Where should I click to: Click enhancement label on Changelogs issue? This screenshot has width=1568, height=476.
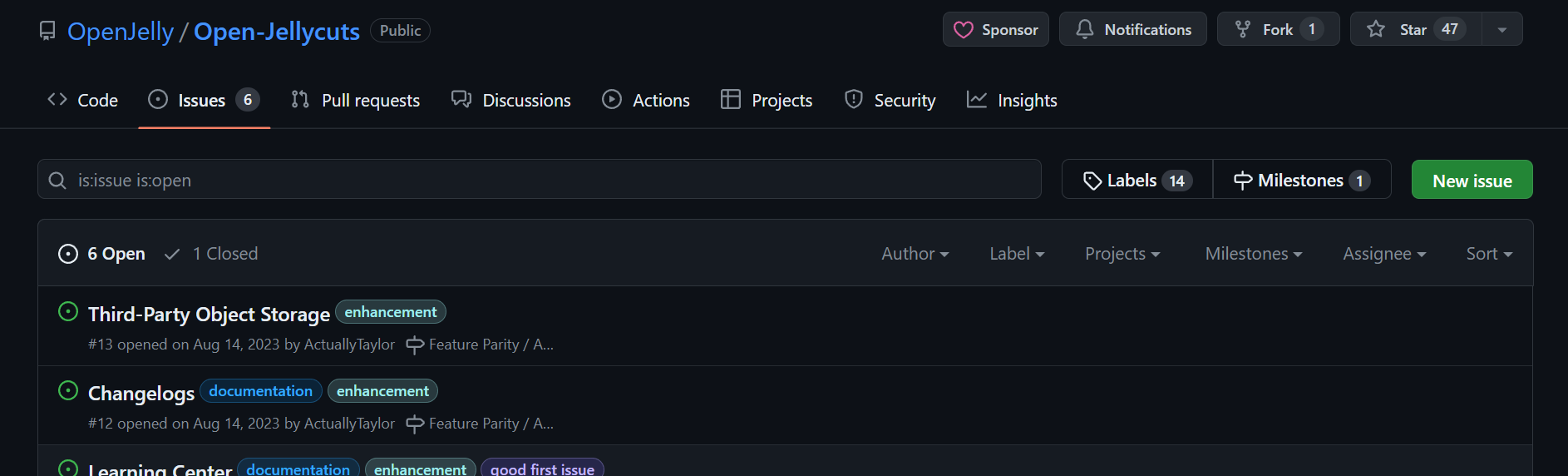(x=382, y=391)
